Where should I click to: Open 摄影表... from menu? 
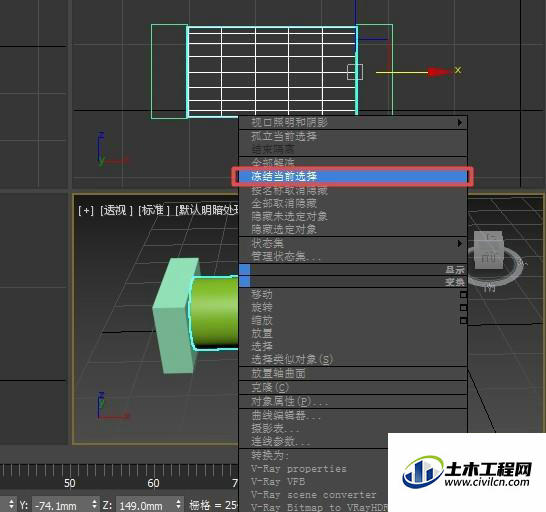(x=353, y=428)
